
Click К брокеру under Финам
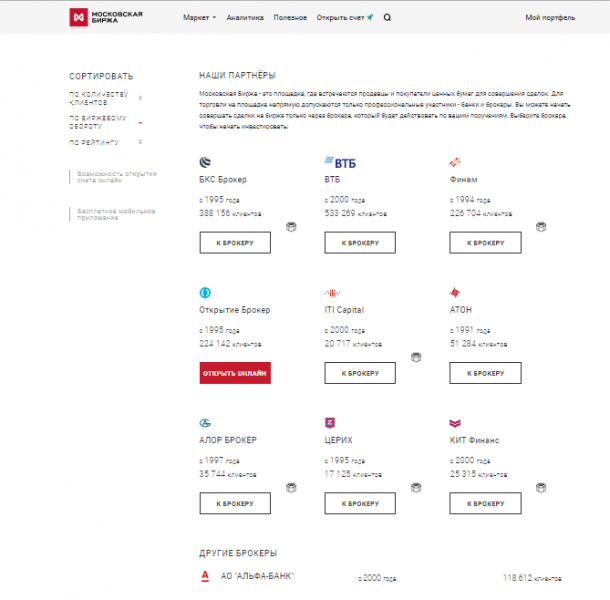tap(485, 243)
